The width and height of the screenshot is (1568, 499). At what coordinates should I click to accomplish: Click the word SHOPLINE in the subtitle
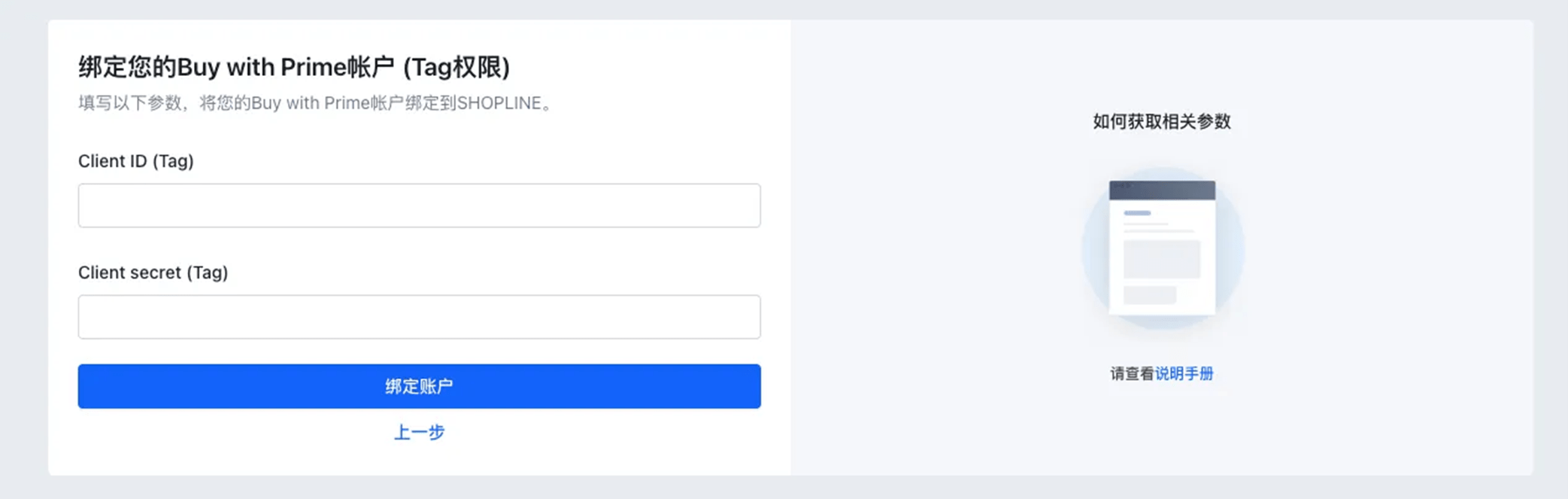(x=499, y=103)
